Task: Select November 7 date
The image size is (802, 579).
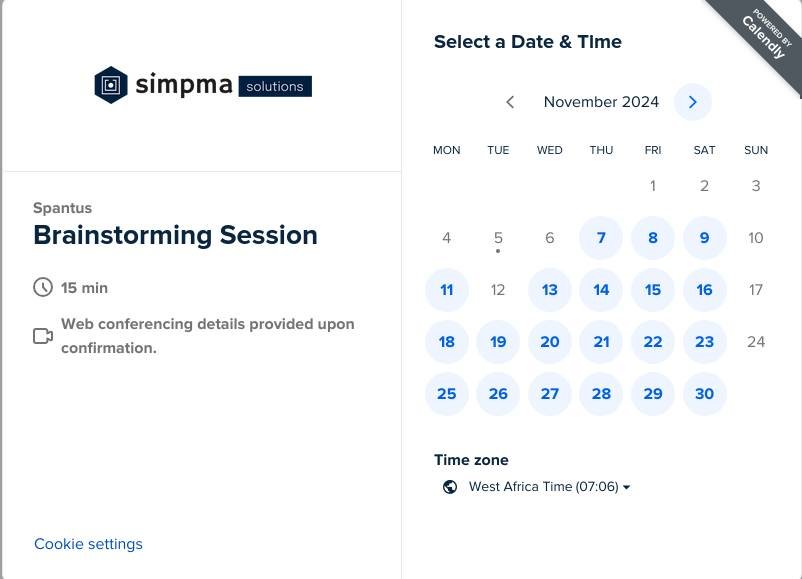Action: click(x=601, y=238)
